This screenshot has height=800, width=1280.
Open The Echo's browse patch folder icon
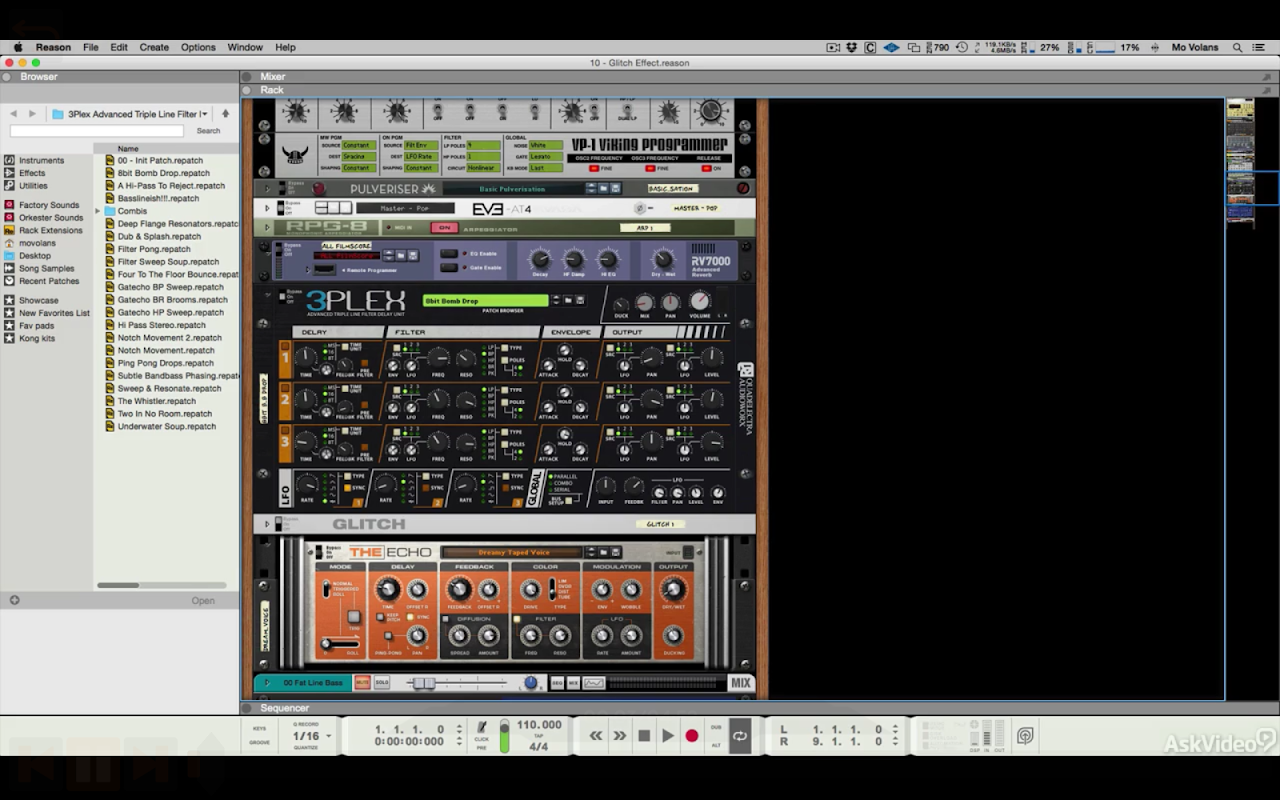604,552
